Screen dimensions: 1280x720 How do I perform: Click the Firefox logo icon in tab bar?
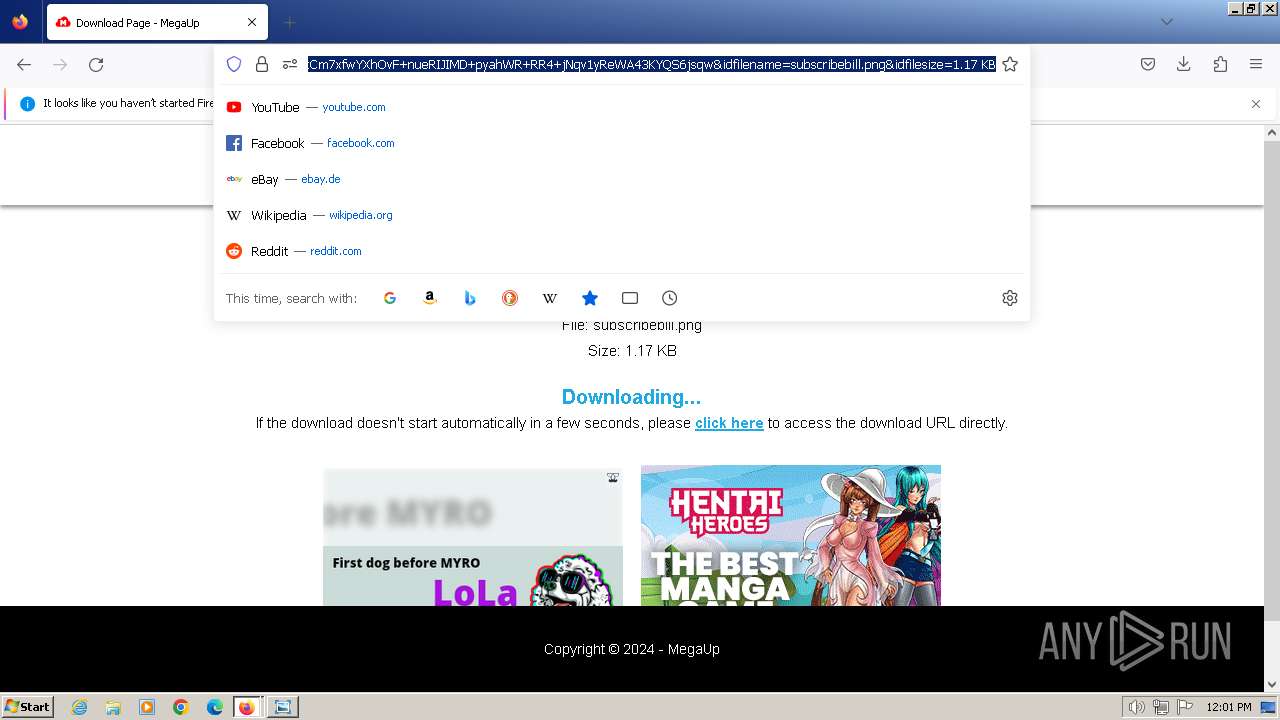[20, 22]
